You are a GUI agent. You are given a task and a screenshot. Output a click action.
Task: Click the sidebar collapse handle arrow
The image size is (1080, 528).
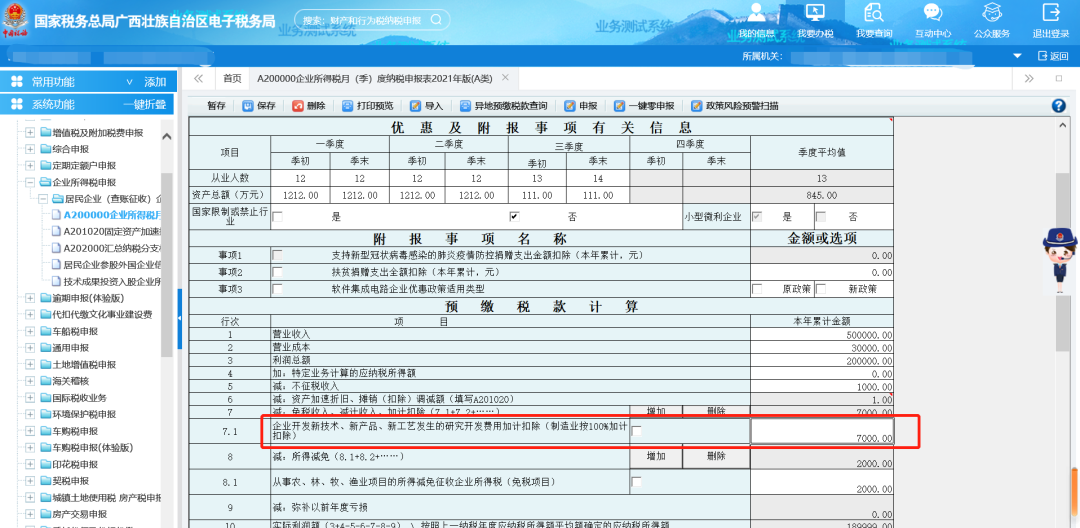click(180, 318)
